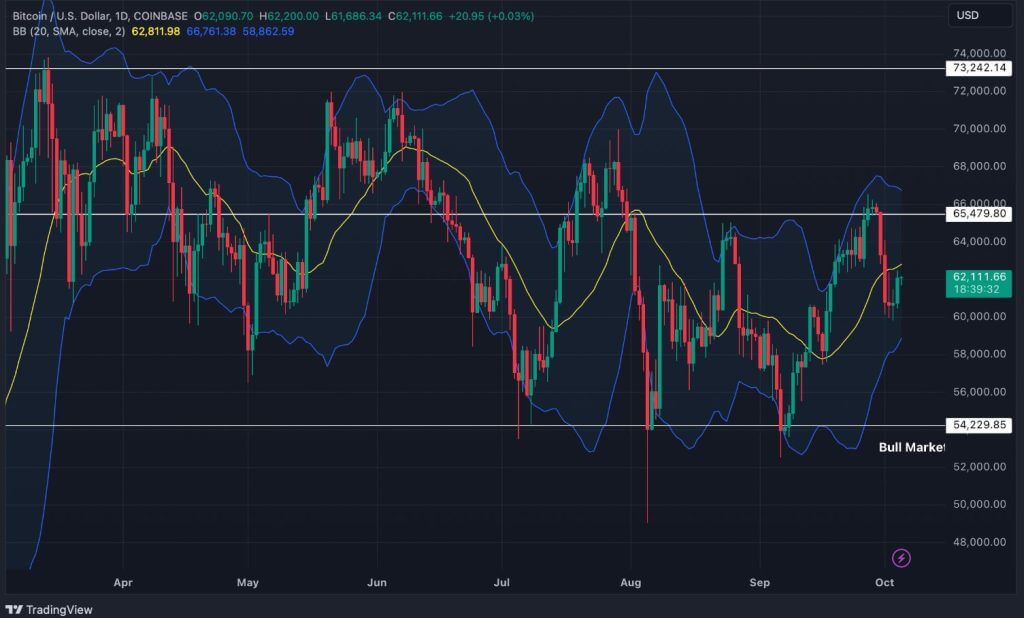This screenshot has height=618, width=1024.
Task: Click the 56,000.00 price axis label
Action: pyautogui.click(x=980, y=392)
